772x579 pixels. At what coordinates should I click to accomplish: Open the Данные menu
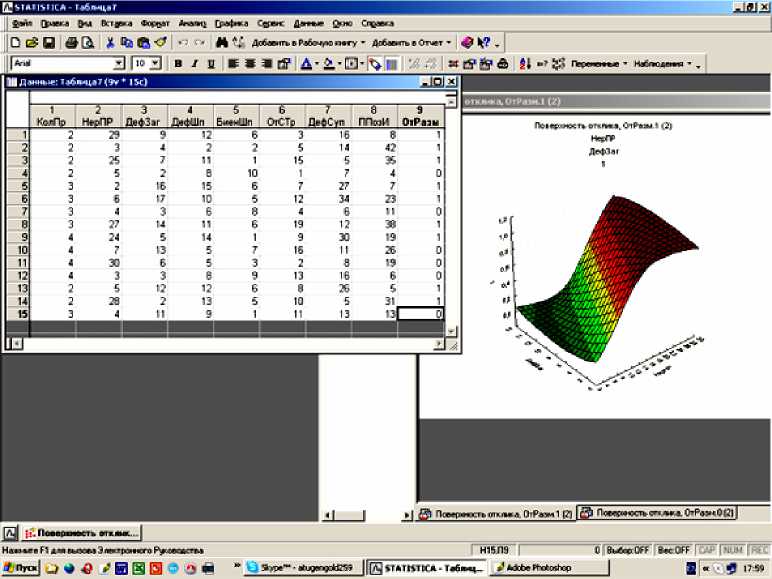tap(308, 23)
